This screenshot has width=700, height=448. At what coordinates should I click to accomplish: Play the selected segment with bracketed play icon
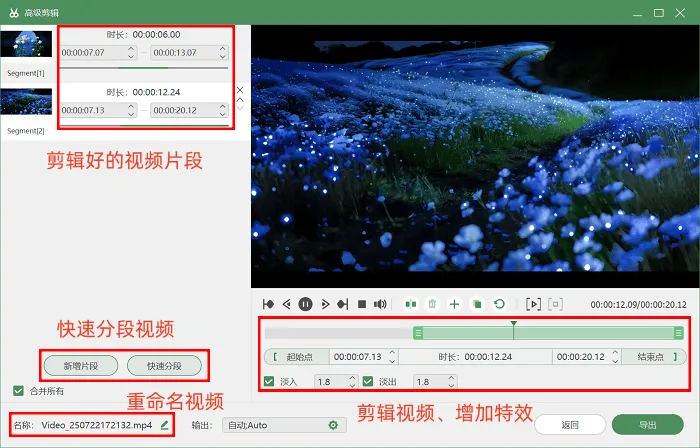point(533,304)
